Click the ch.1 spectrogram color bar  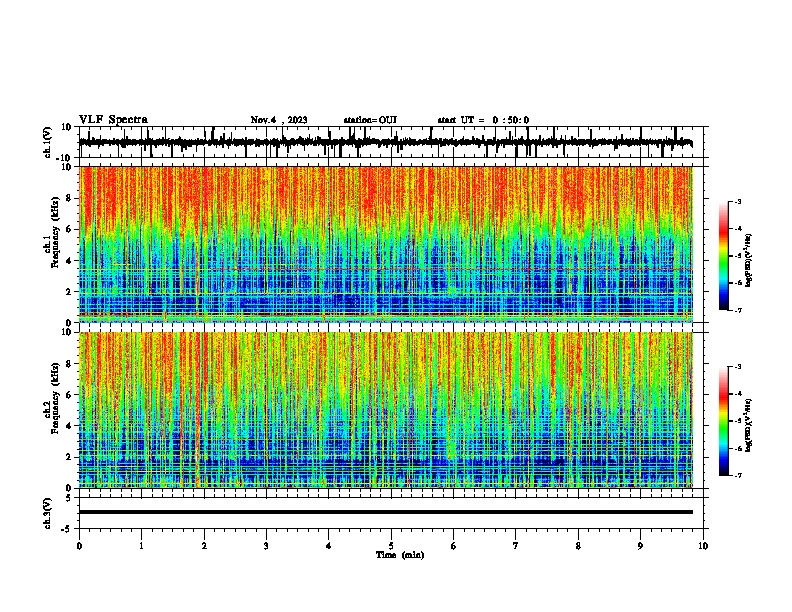[723, 256]
